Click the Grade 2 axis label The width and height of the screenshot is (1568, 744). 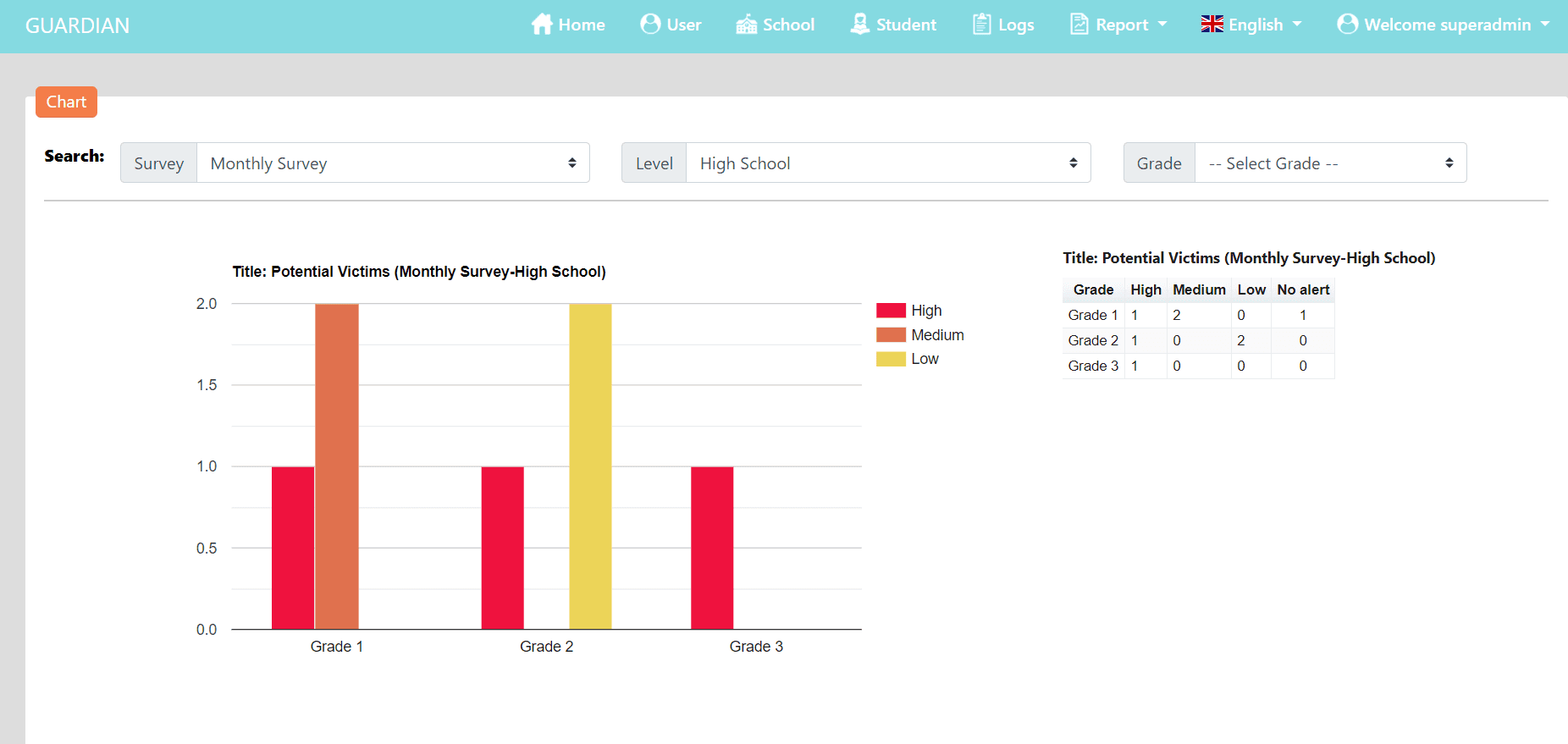(546, 647)
